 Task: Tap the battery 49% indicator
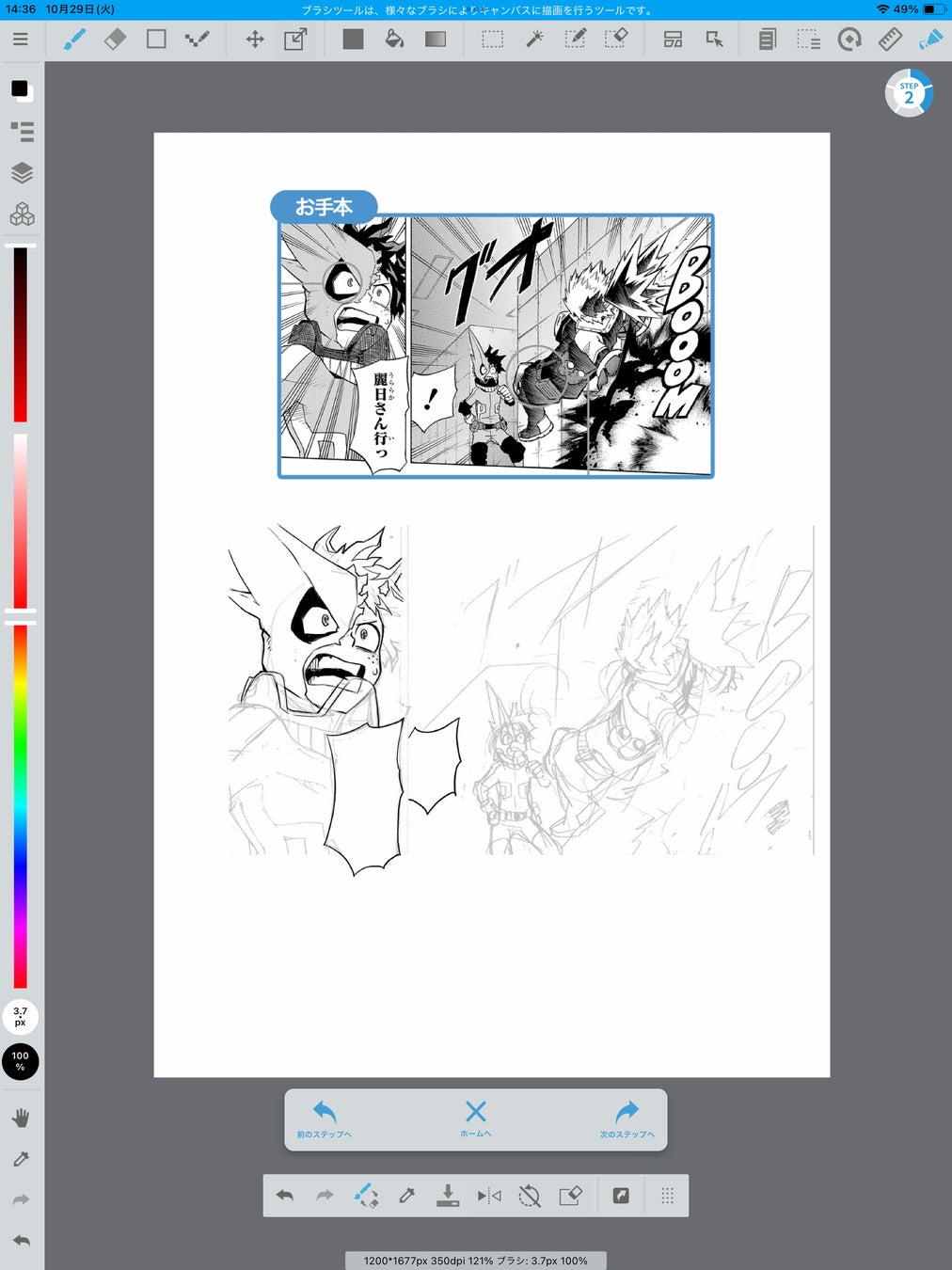[920, 9]
